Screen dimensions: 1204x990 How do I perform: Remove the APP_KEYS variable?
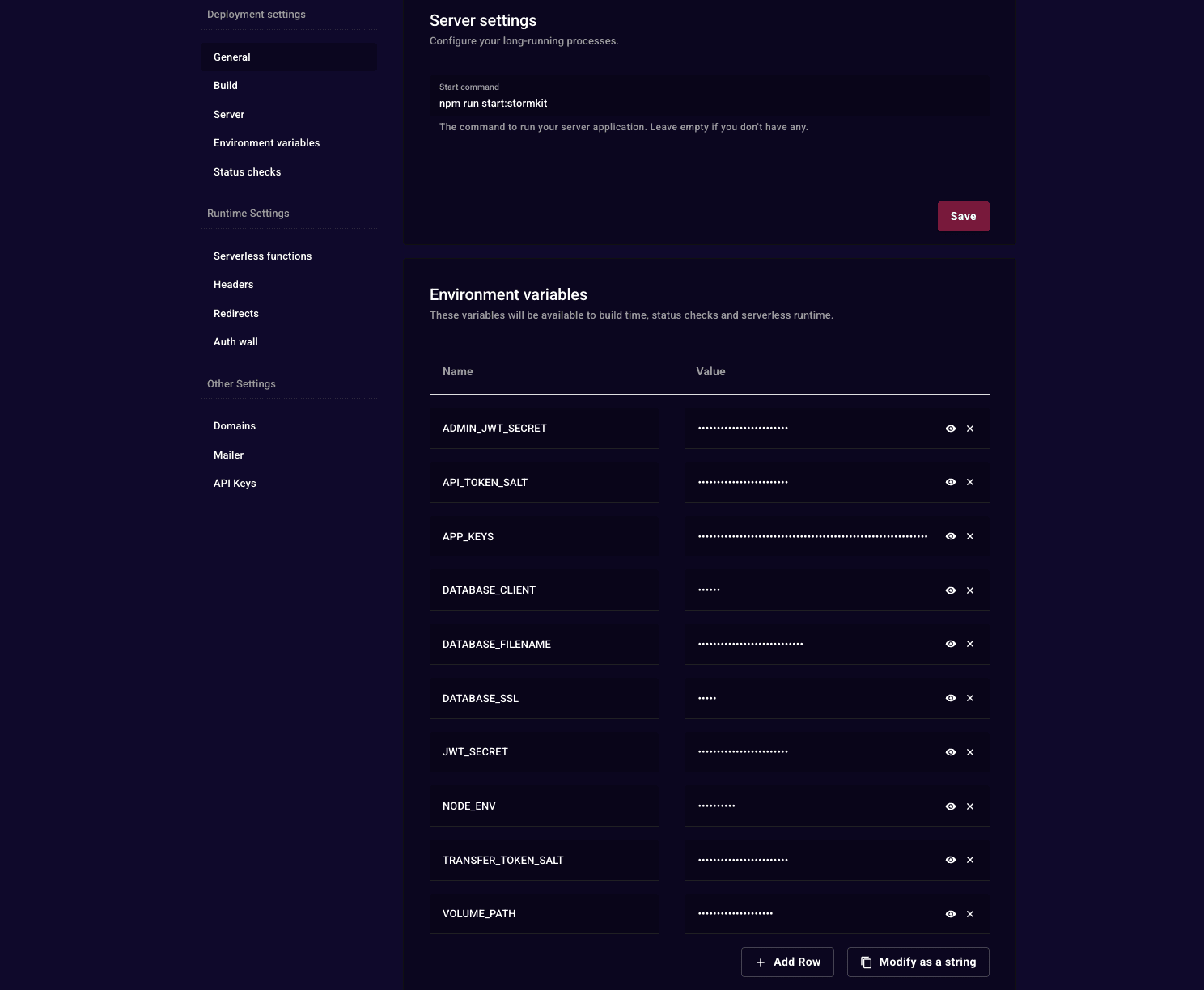point(970,535)
